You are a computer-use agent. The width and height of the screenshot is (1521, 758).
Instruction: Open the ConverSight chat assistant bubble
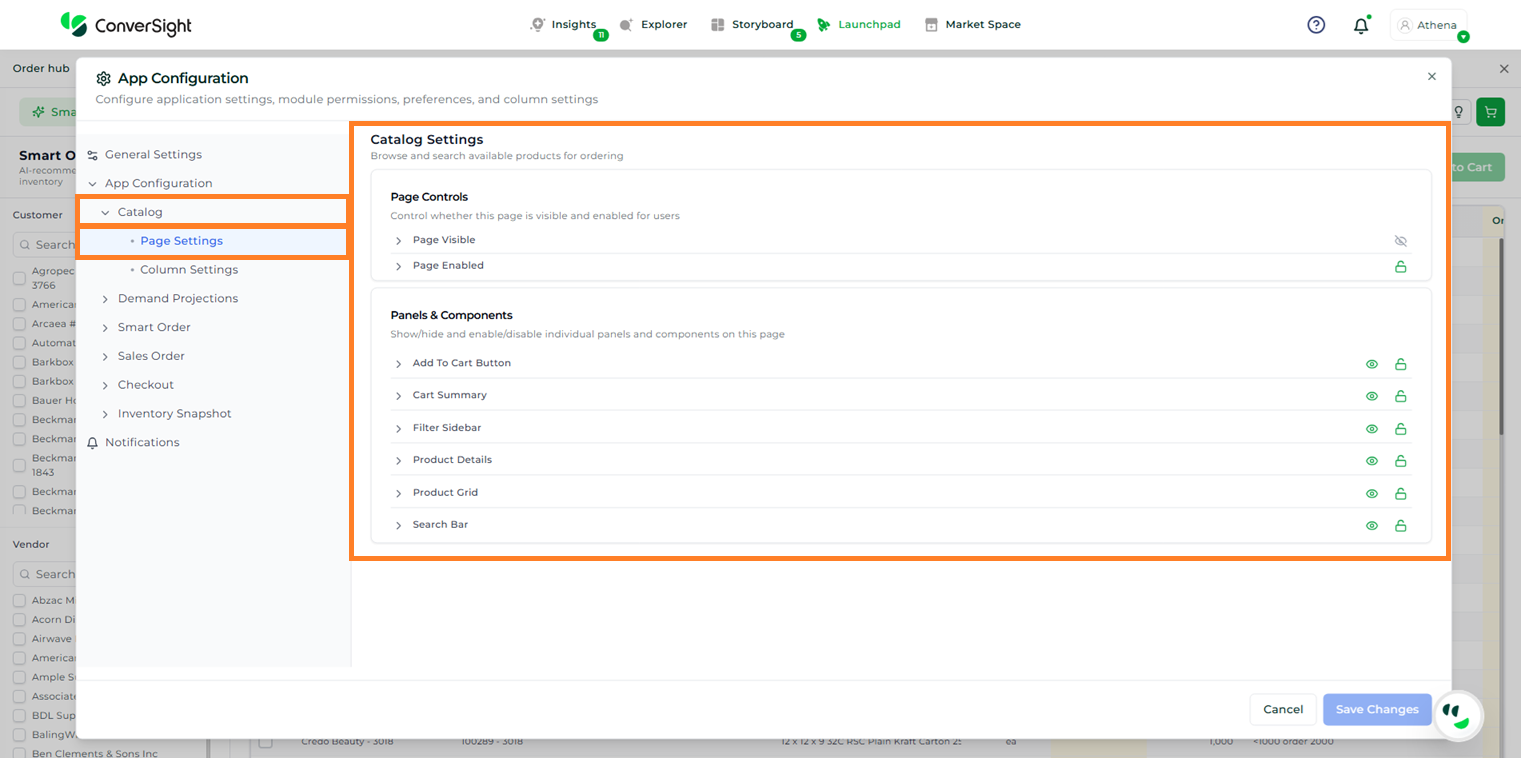(1457, 714)
